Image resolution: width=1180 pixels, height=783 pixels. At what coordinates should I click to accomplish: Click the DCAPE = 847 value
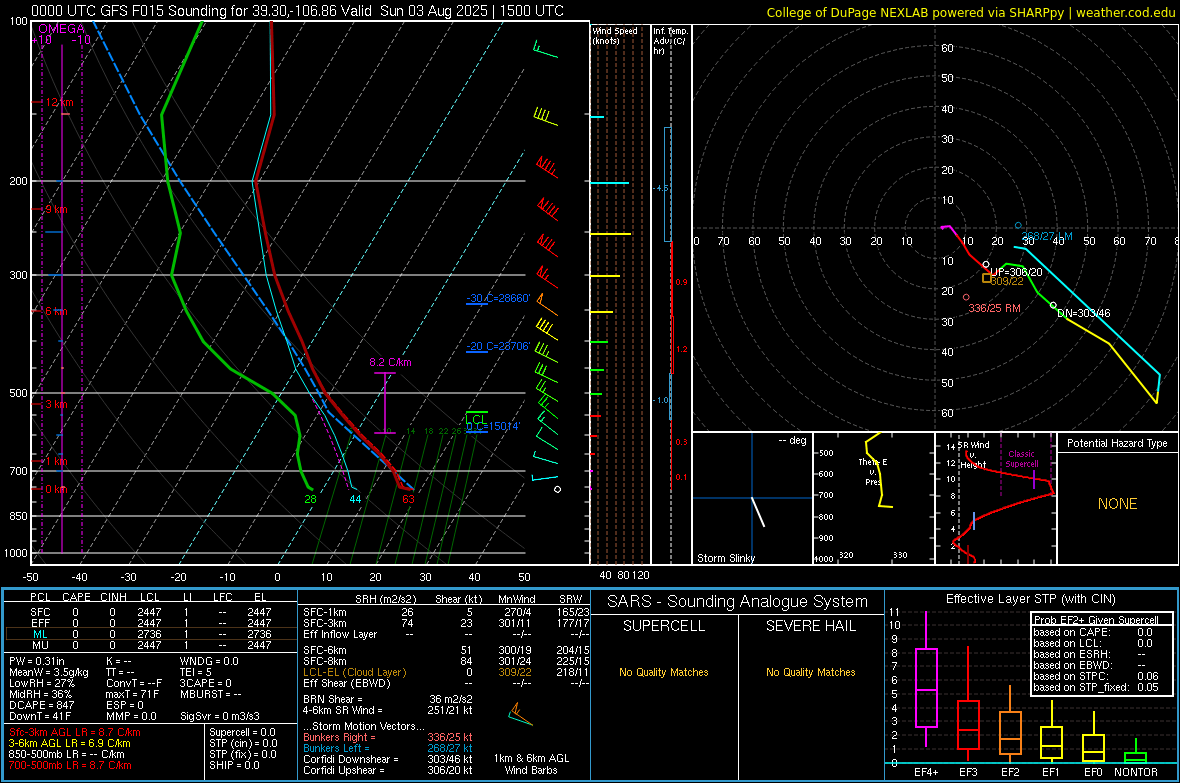point(41,705)
